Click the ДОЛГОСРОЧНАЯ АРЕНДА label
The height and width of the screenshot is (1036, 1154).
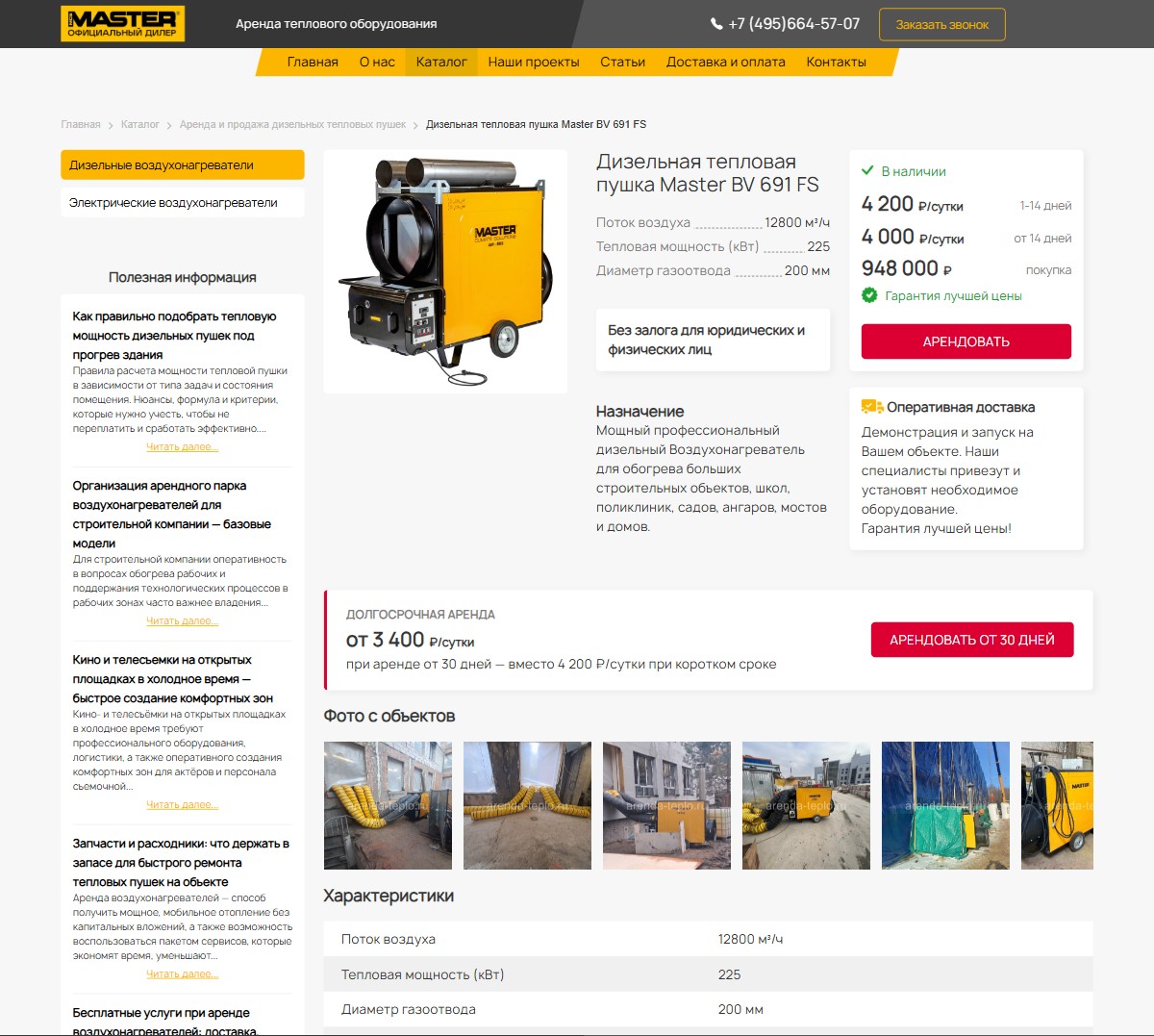pyautogui.click(x=420, y=614)
